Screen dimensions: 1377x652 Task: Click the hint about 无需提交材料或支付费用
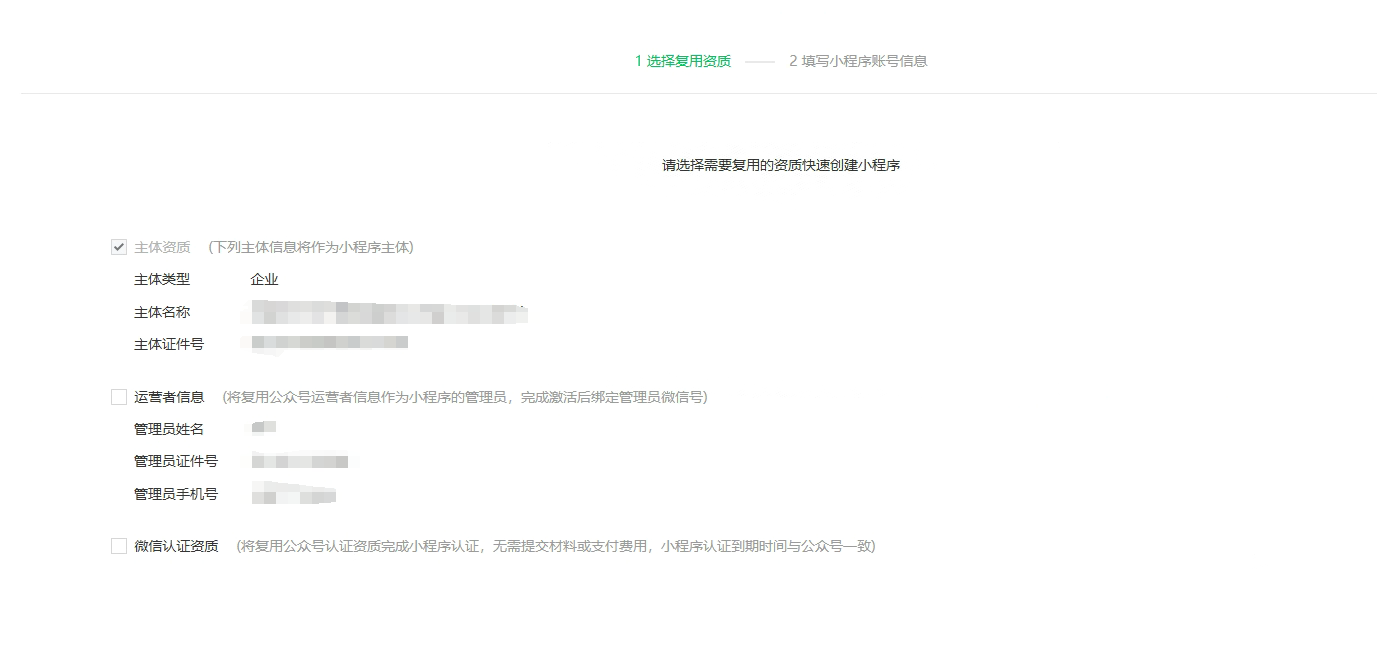pyautogui.click(x=556, y=546)
